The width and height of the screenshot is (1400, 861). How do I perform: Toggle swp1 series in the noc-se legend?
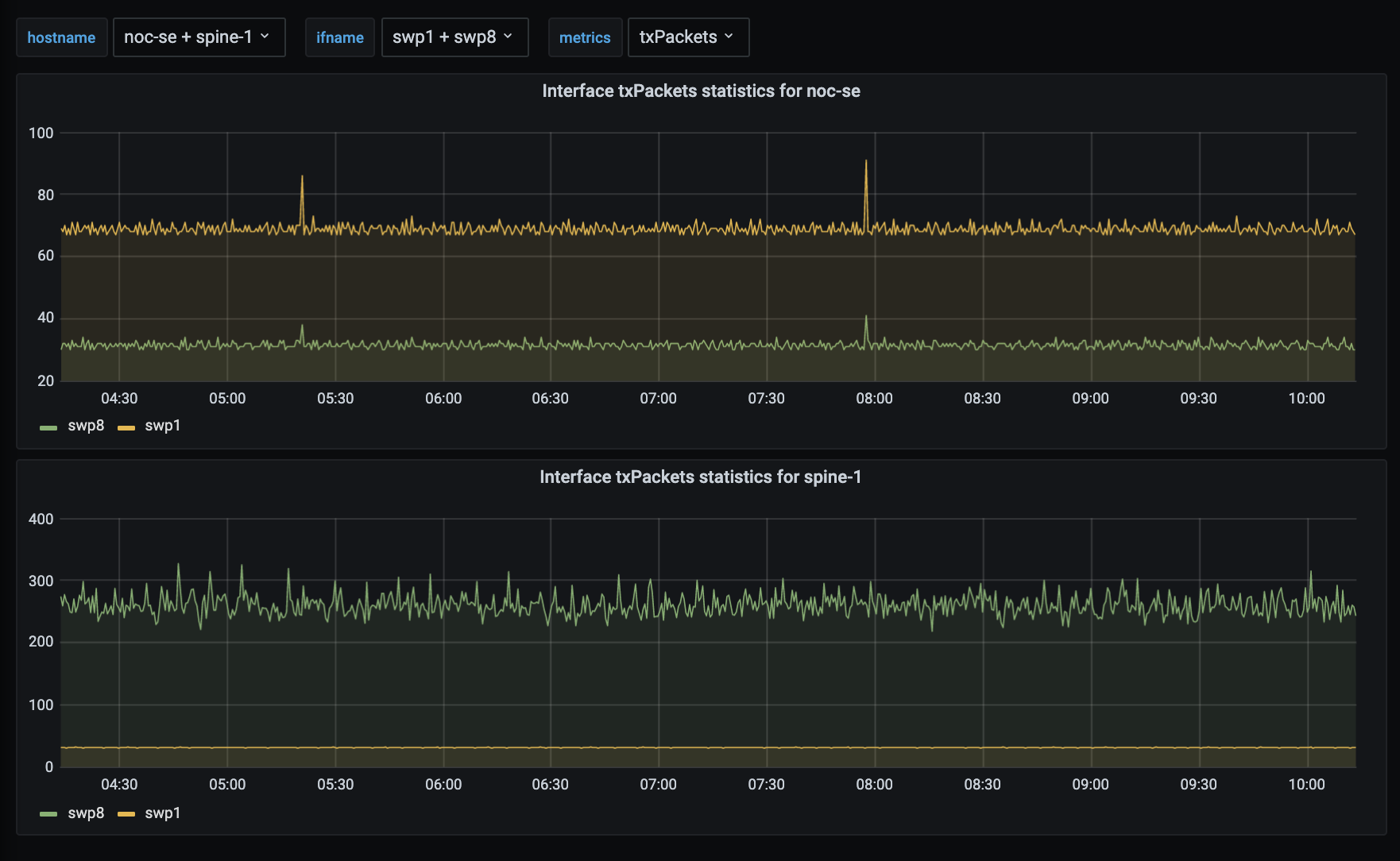pyautogui.click(x=162, y=426)
